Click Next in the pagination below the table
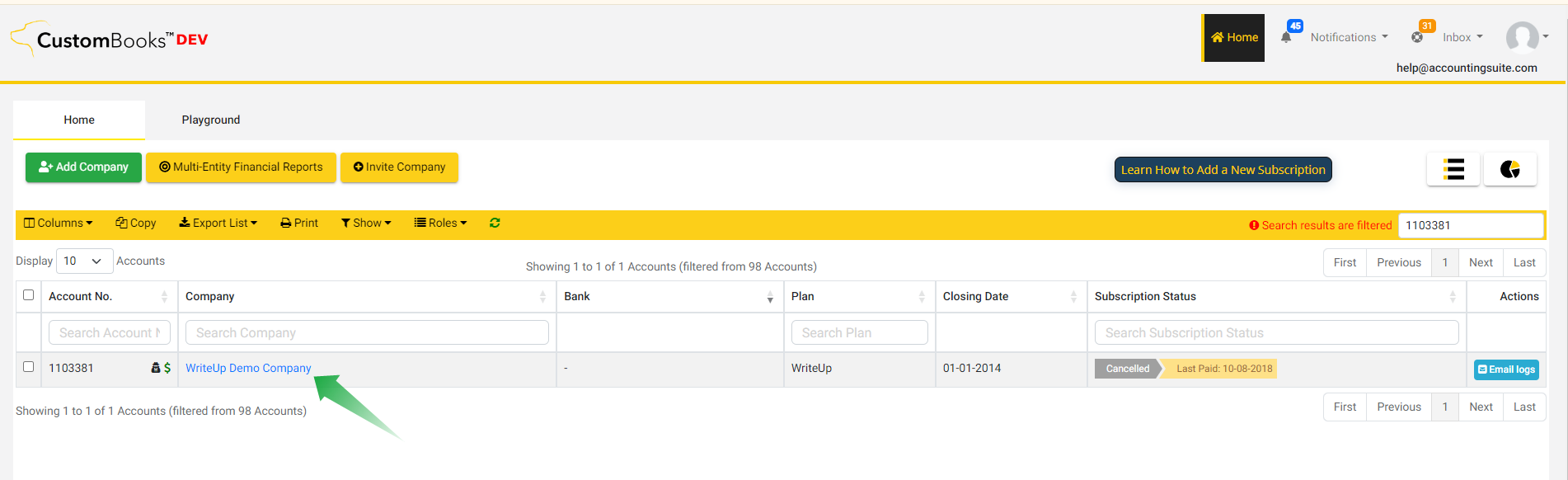1568x480 pixels. coord(1481,407)
